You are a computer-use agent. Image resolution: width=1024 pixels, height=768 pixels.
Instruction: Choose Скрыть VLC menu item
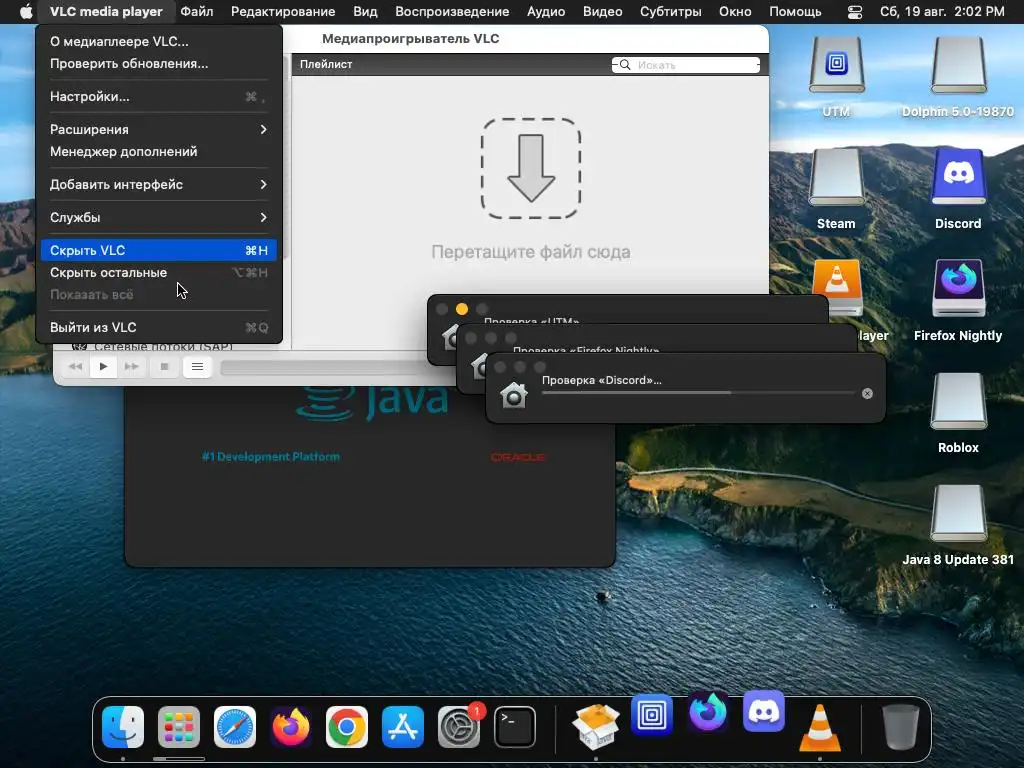click(159, 250)
